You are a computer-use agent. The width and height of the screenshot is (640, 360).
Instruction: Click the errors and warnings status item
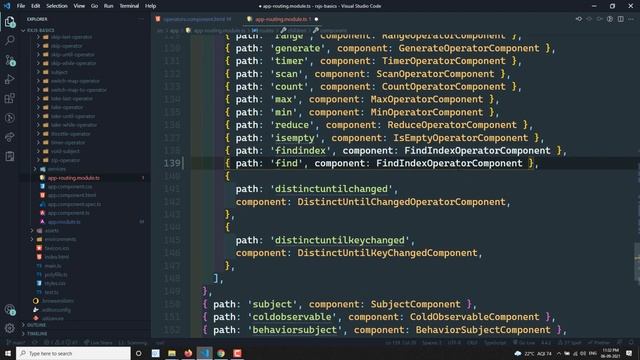coord(61,343)
